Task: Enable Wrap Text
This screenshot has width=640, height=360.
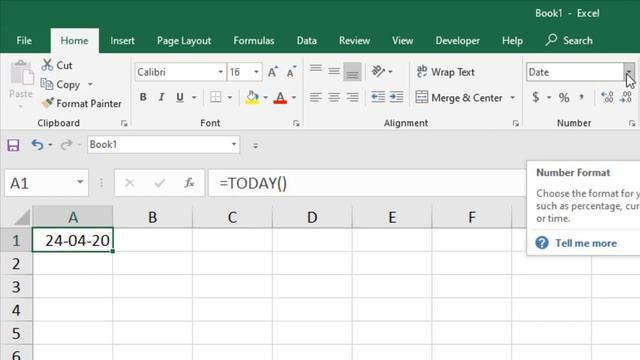Action: point(445,72)
